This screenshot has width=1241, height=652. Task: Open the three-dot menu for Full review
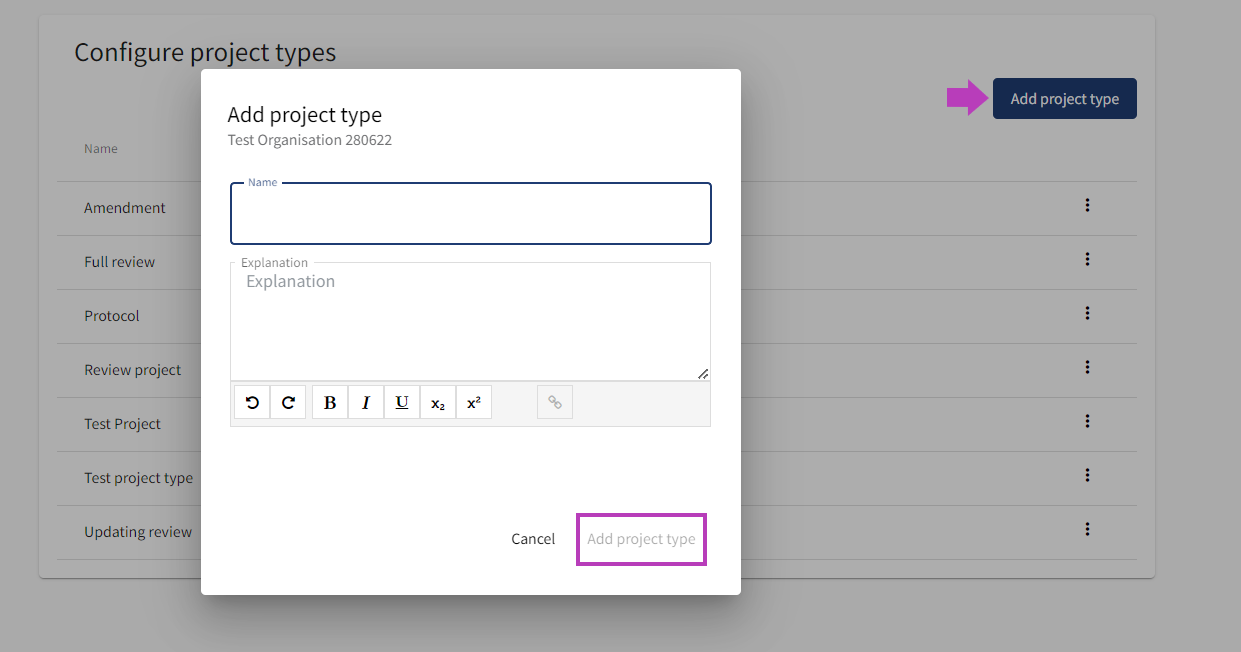click(x=1087, y=260)
